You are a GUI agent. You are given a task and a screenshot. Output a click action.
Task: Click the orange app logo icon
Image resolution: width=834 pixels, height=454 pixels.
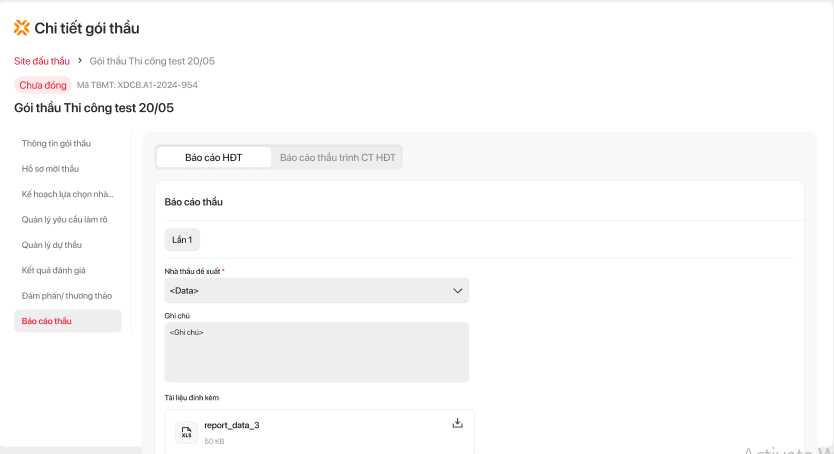point(22,28)
